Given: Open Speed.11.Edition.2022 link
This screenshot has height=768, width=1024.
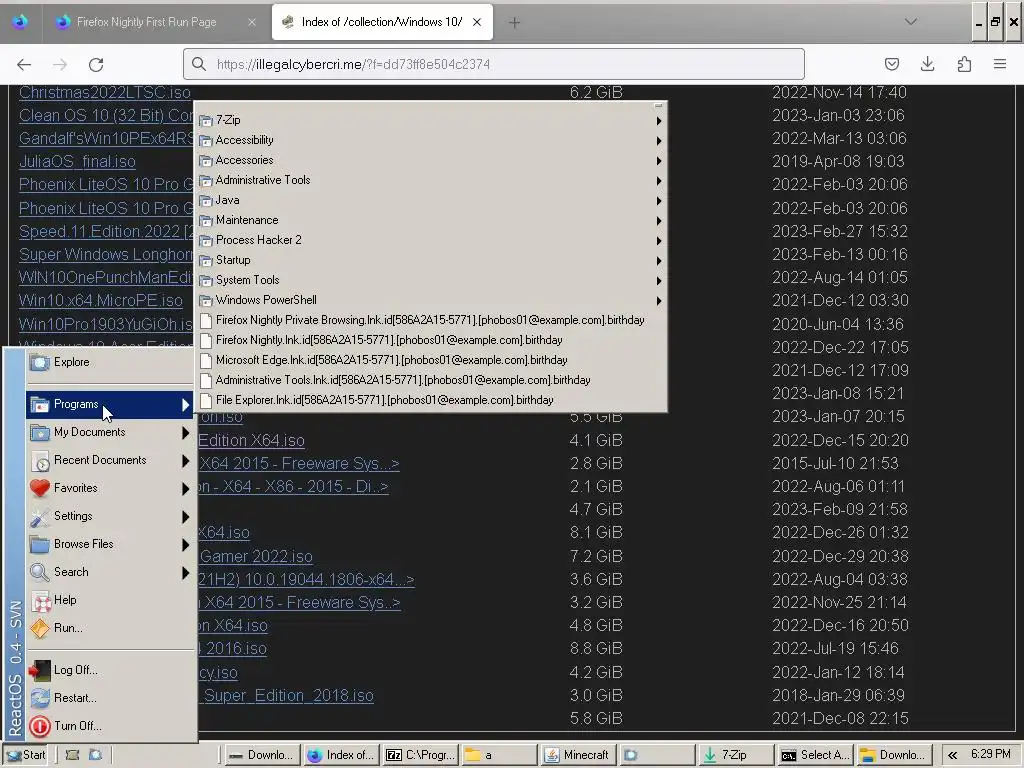Looking at the screenshot, I should pyautogui.click(x=106, y=231).
